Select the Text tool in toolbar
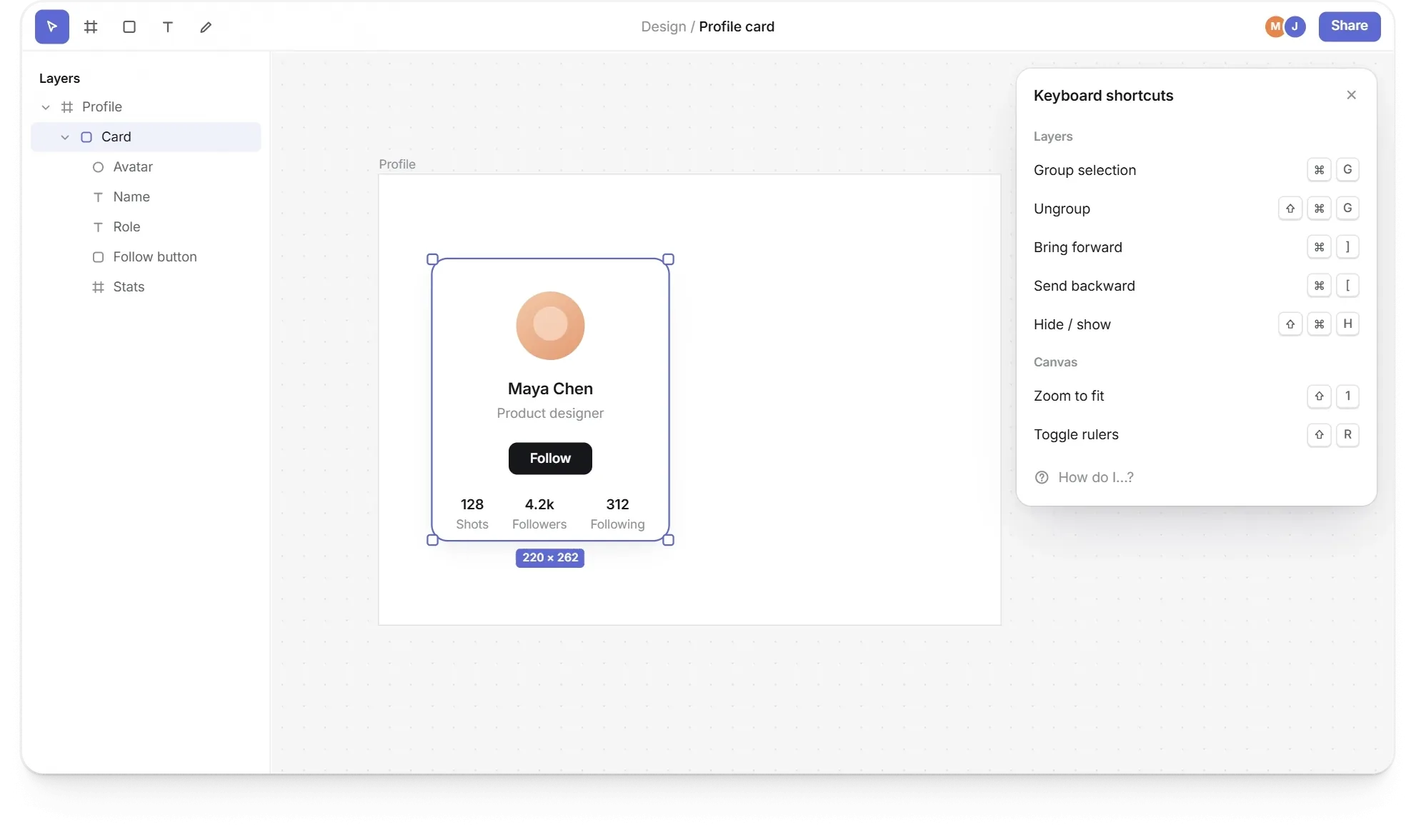 168,27
